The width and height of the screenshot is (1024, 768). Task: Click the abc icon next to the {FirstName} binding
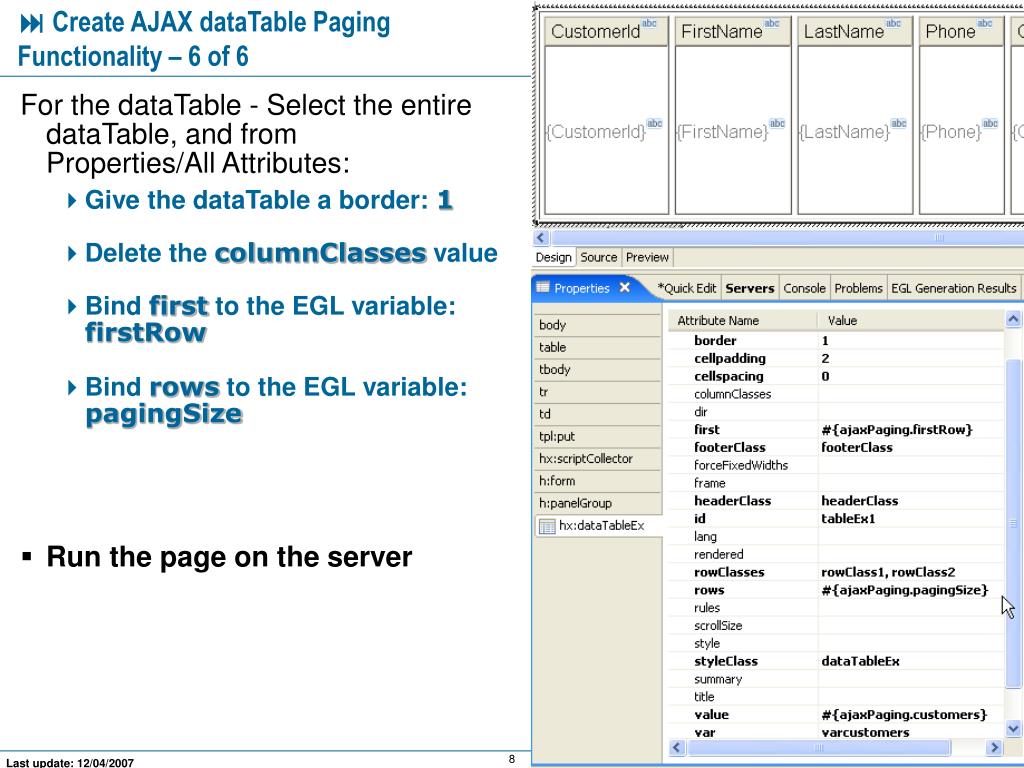[779, 124]
